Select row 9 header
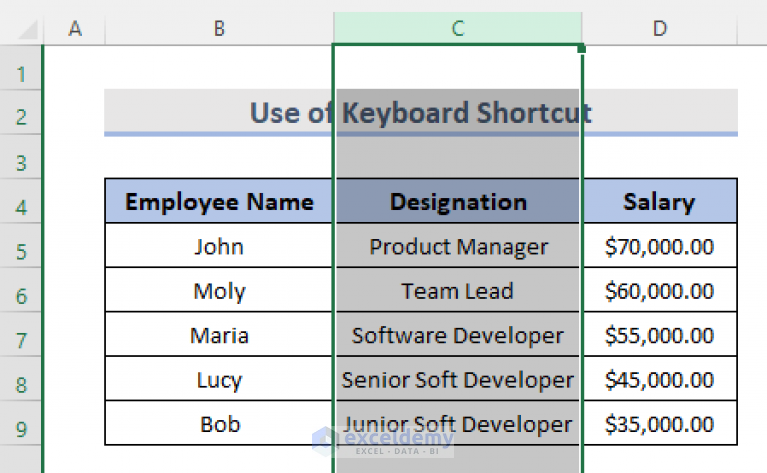 21,424
